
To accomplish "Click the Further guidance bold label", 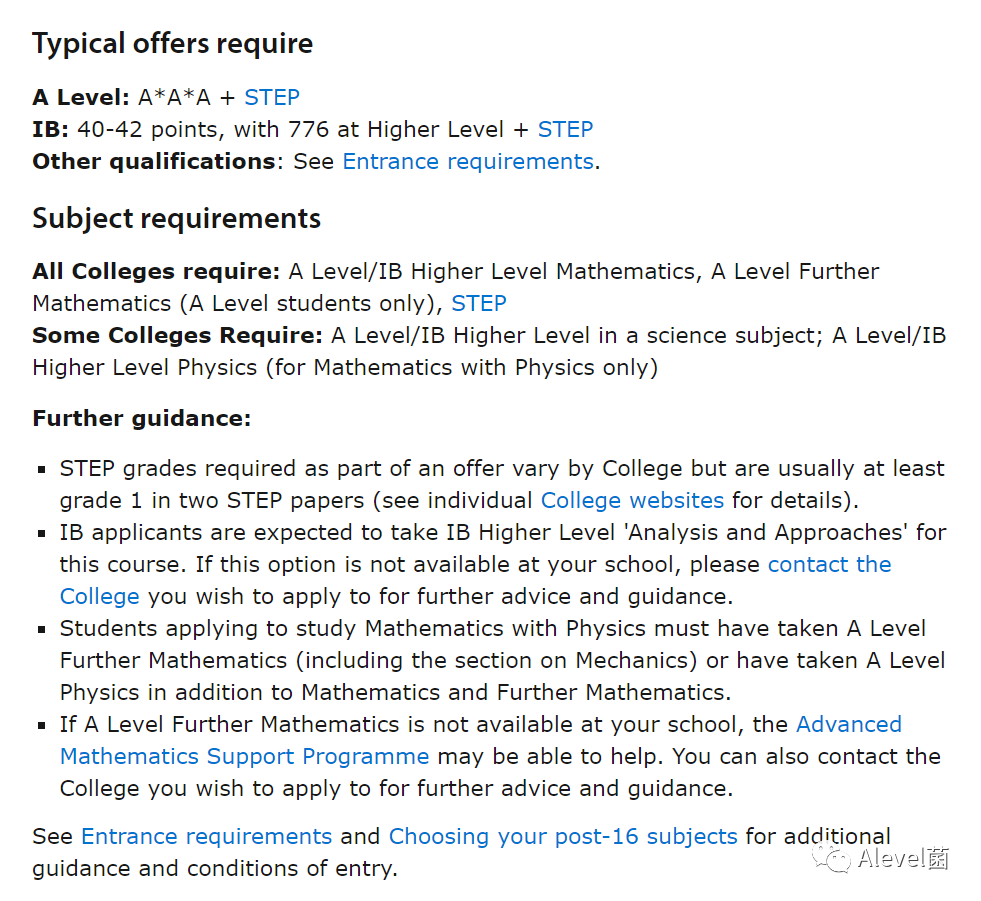I will tap(141, 419).
